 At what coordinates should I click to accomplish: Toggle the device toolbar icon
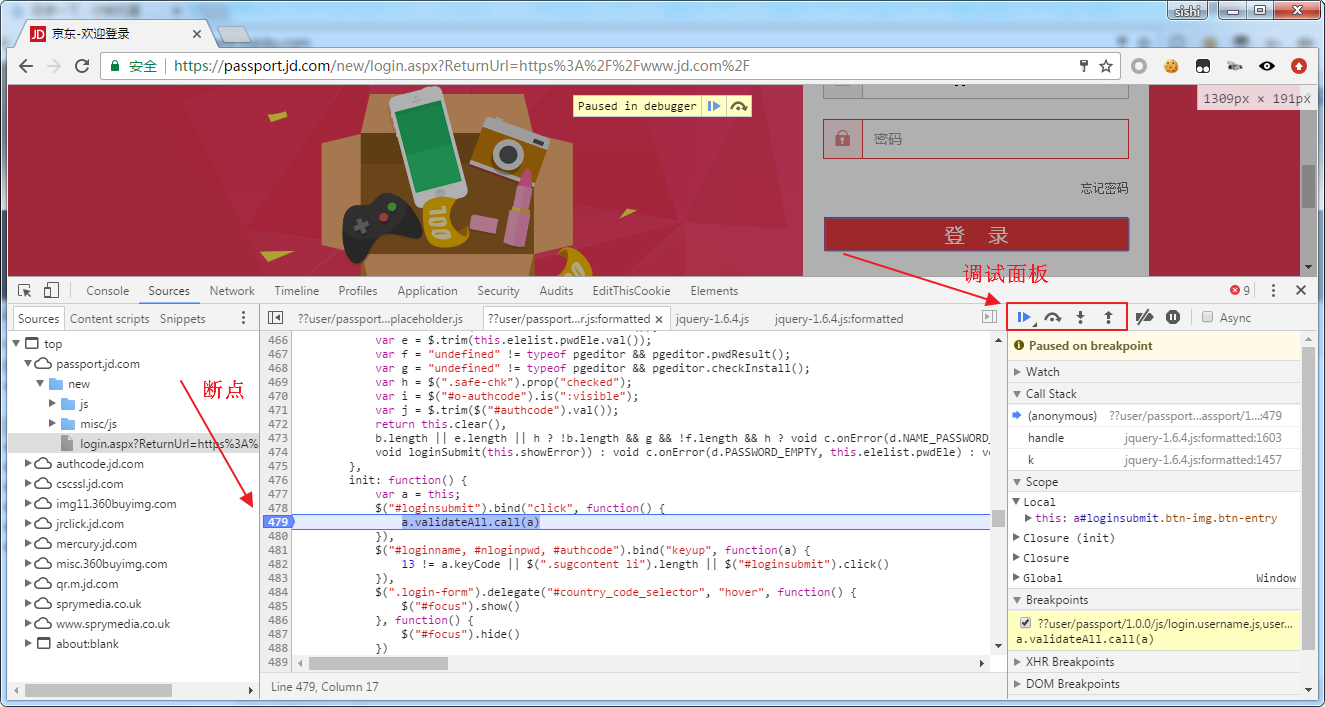(x=51, y=291)
